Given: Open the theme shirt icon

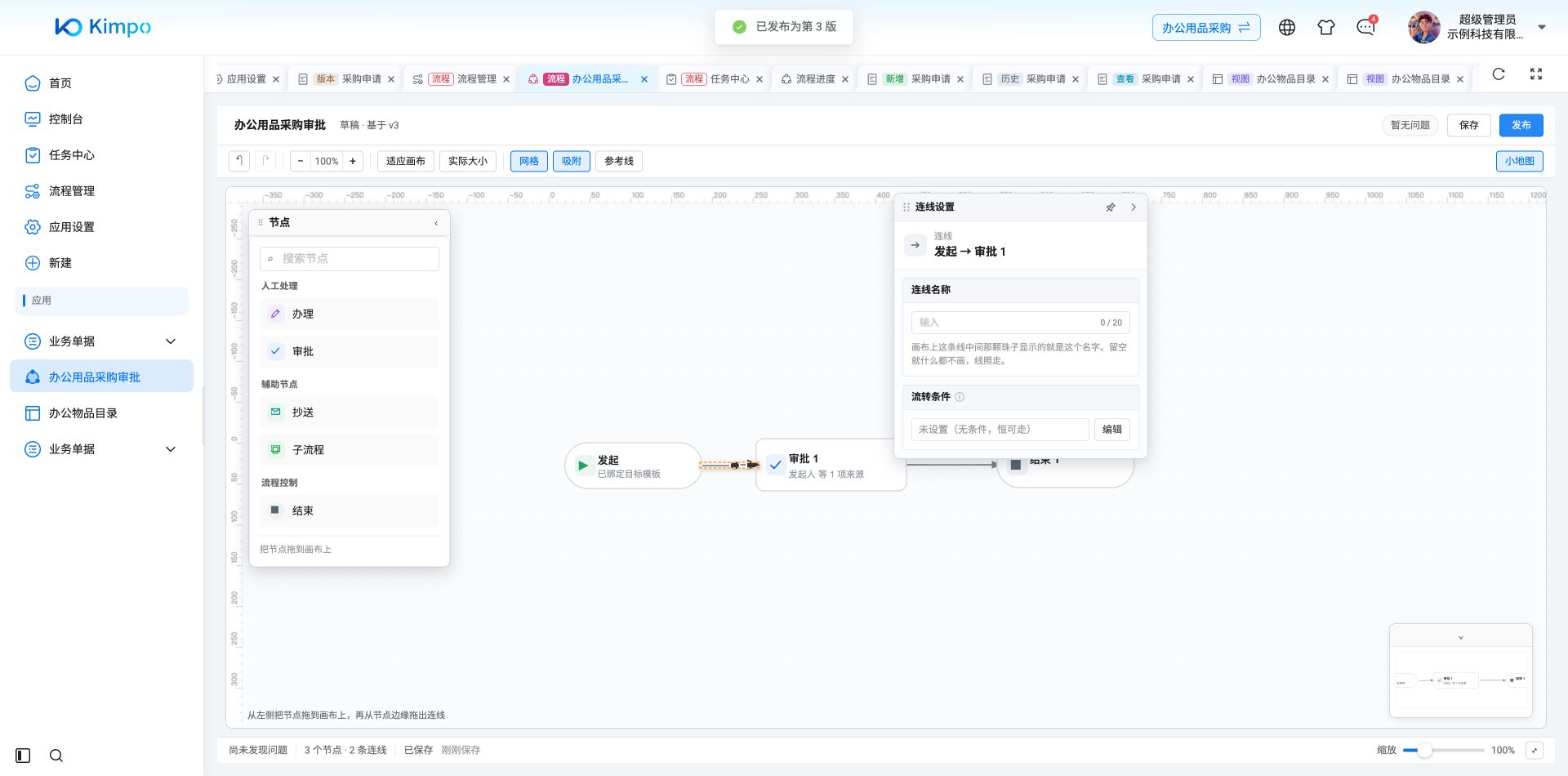Looking at the screenshot, I should coord(1326,28).
